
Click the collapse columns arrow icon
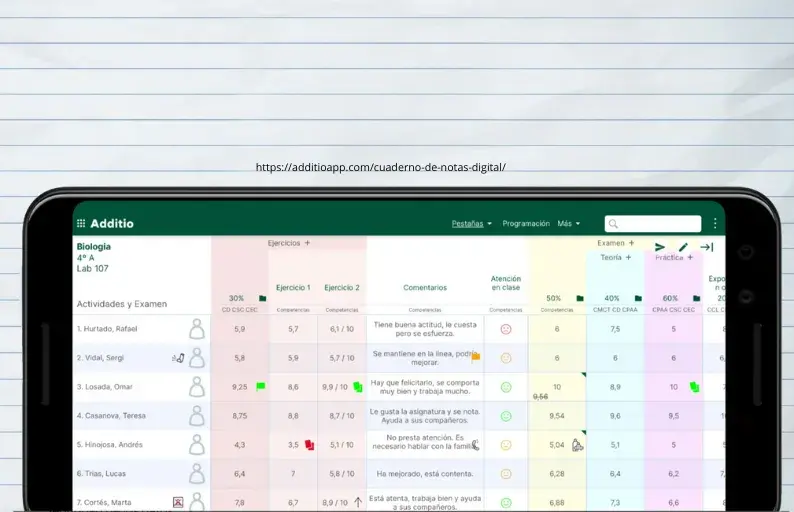pos(706,247)
